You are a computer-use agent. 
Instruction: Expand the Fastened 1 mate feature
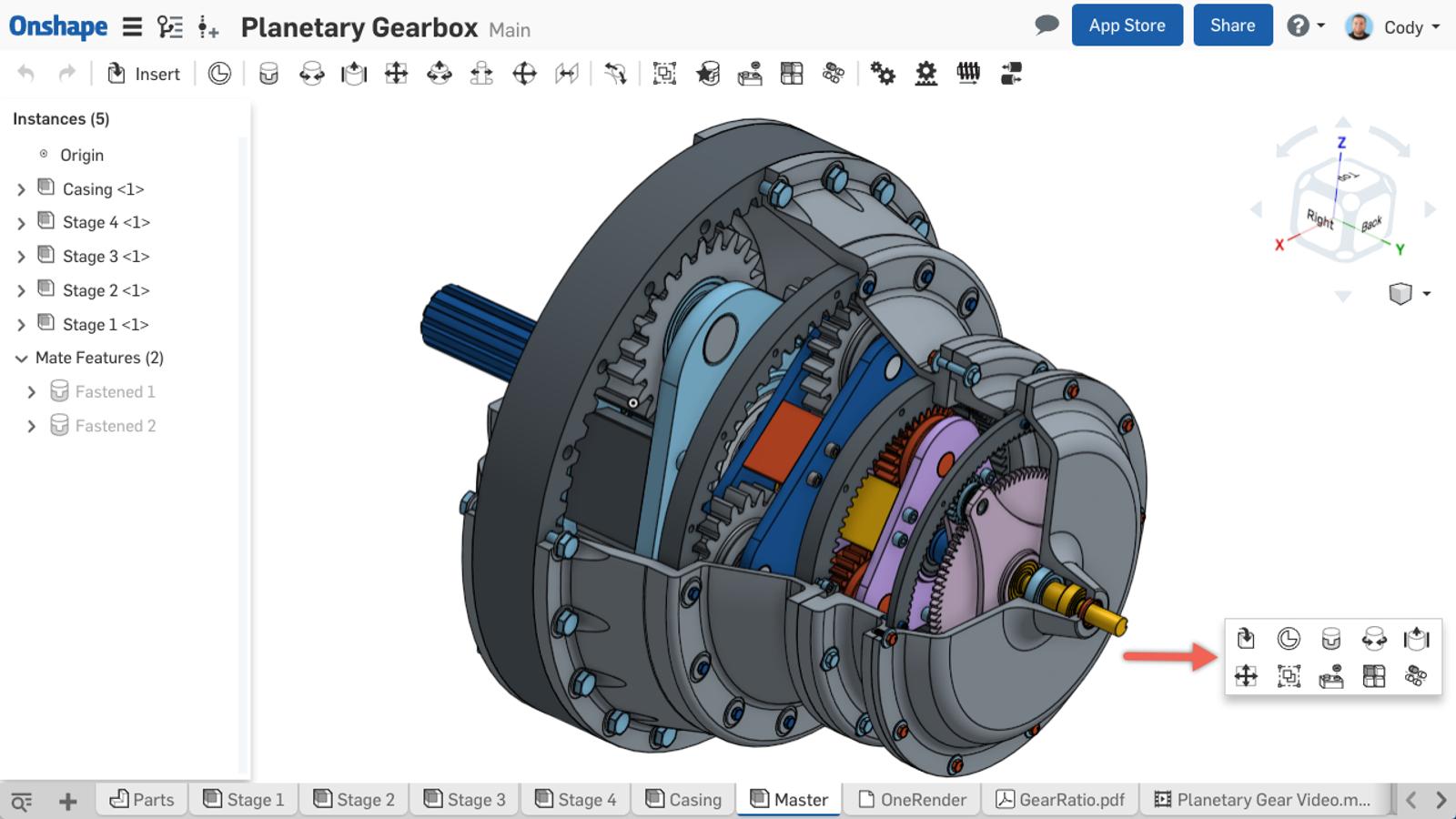click(32, 392)
